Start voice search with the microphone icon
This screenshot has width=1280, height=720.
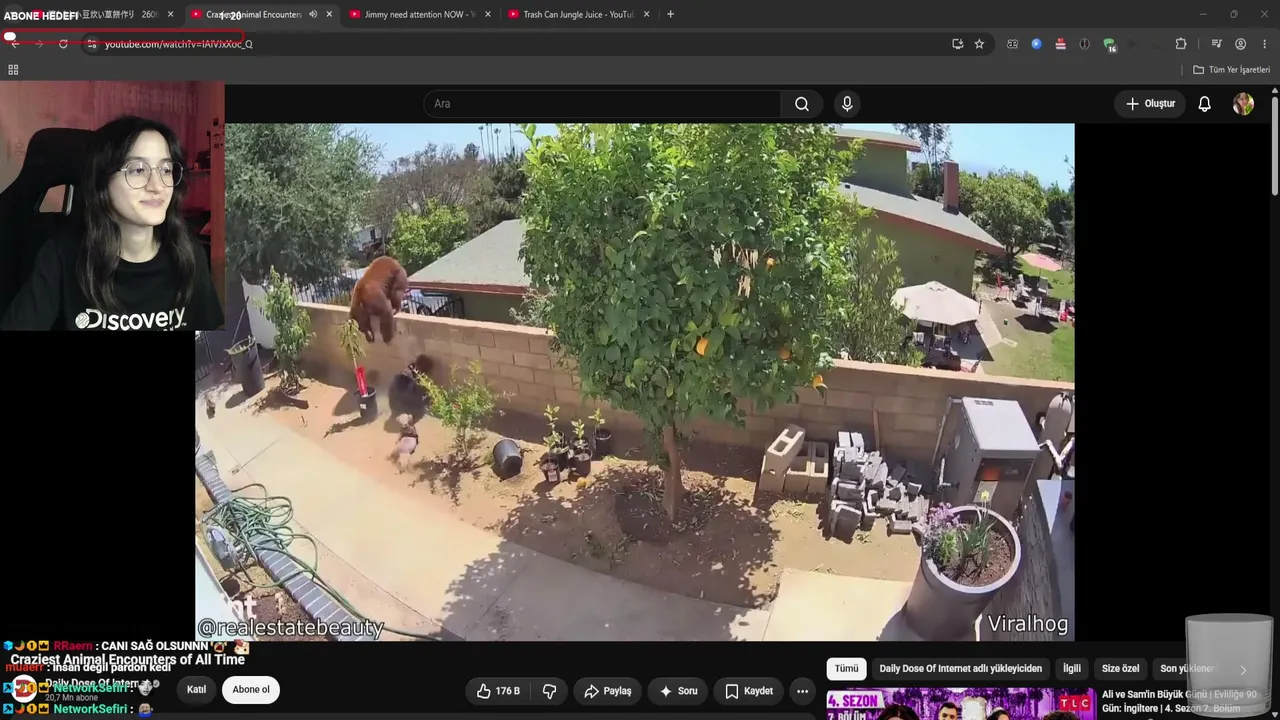tap(847, 104)
